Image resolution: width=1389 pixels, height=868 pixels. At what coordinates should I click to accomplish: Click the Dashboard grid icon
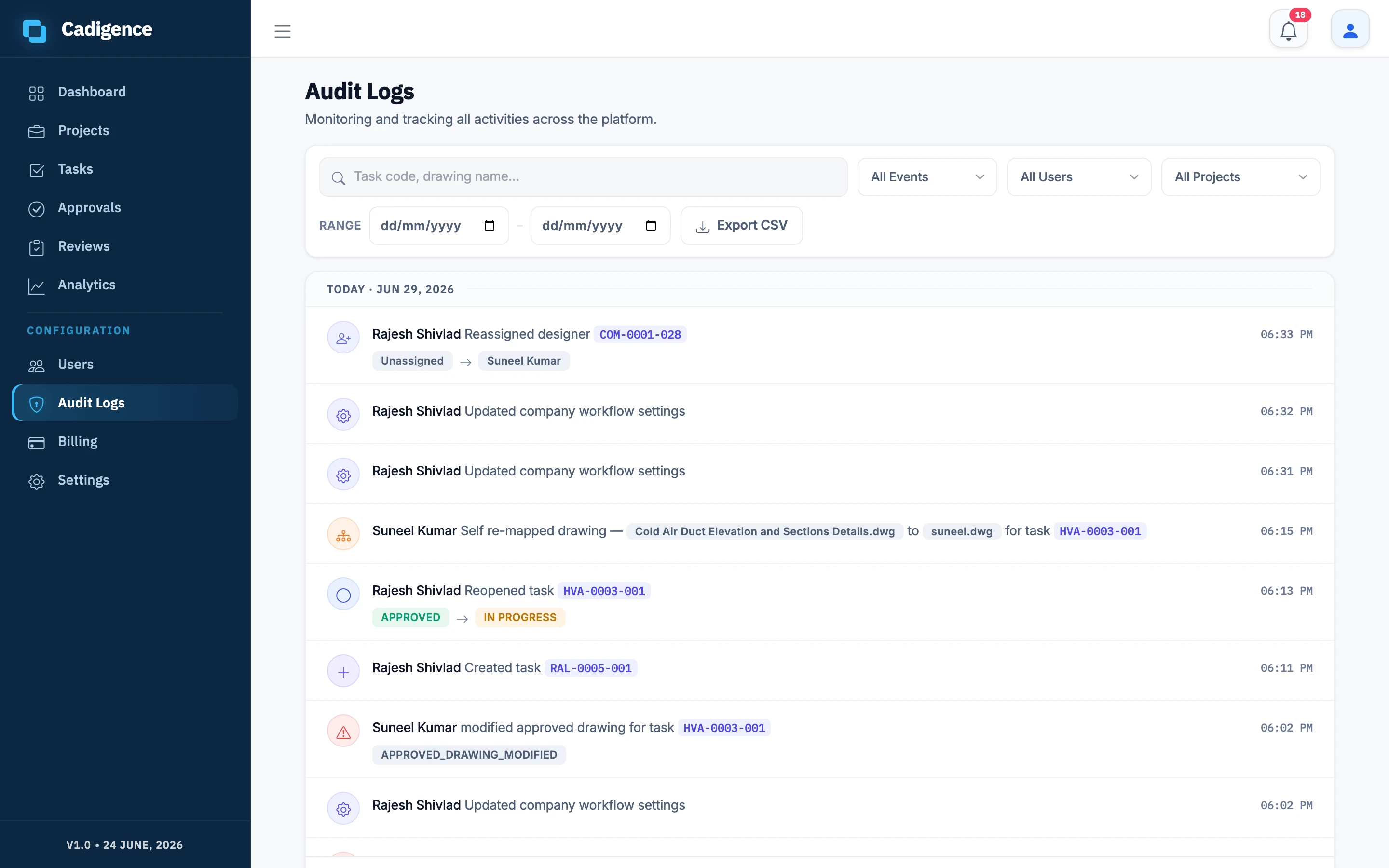coord(37,93)
